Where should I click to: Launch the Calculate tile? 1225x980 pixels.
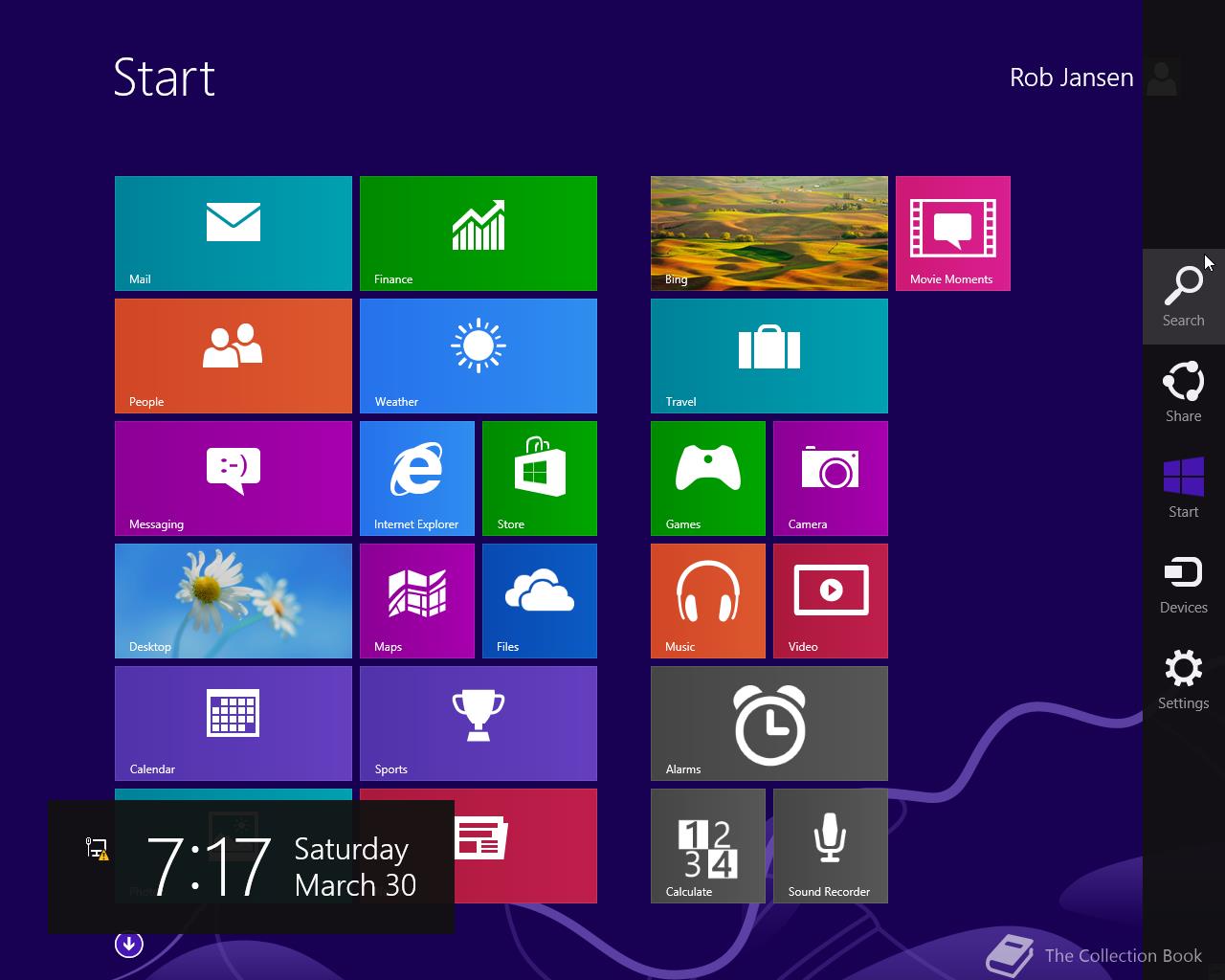point(708,846)
